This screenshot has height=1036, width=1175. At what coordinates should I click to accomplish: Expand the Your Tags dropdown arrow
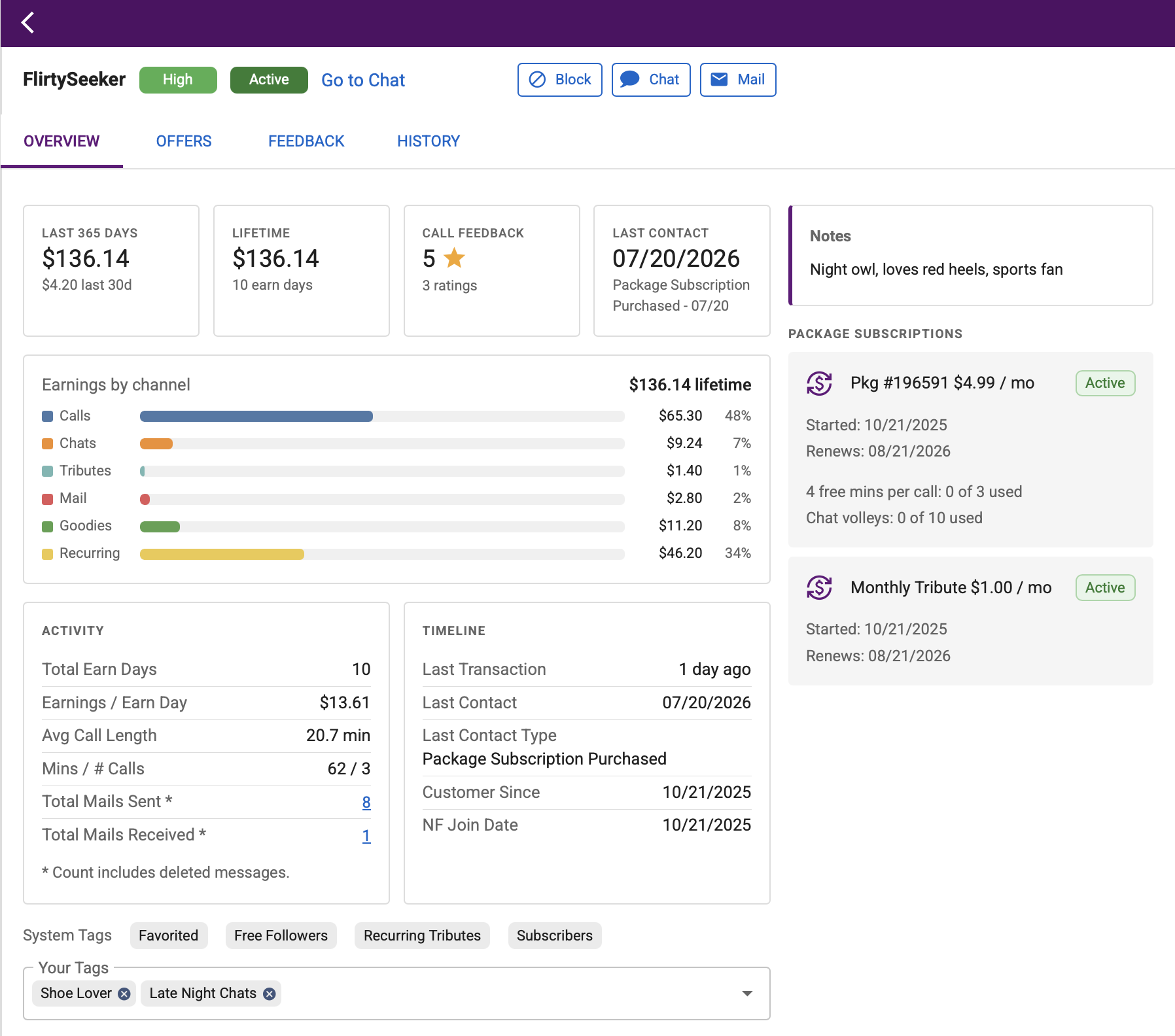pyautogui.click(x=747, y=993)
